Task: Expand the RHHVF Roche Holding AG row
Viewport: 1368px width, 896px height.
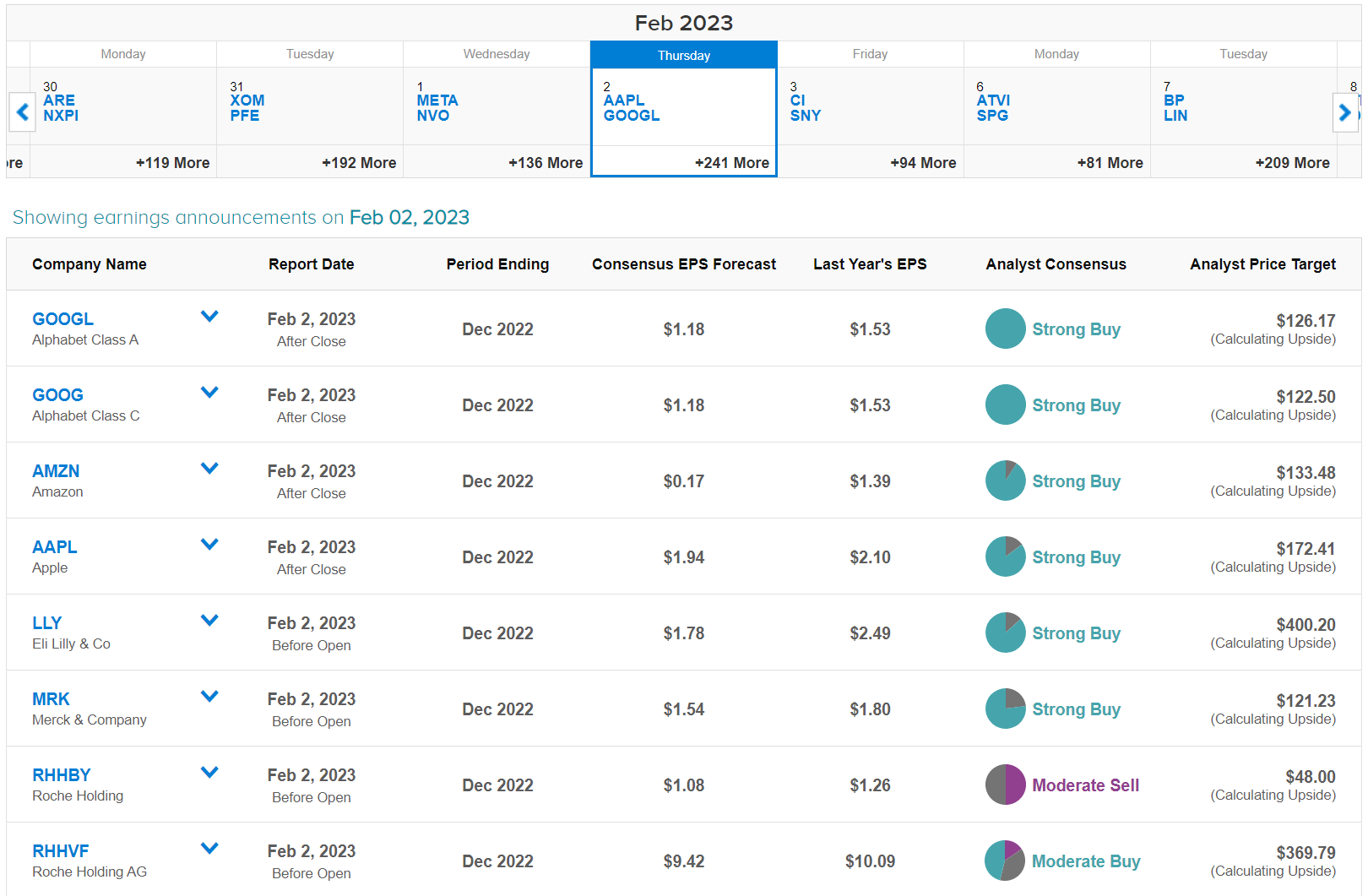Action: [209, 849]
